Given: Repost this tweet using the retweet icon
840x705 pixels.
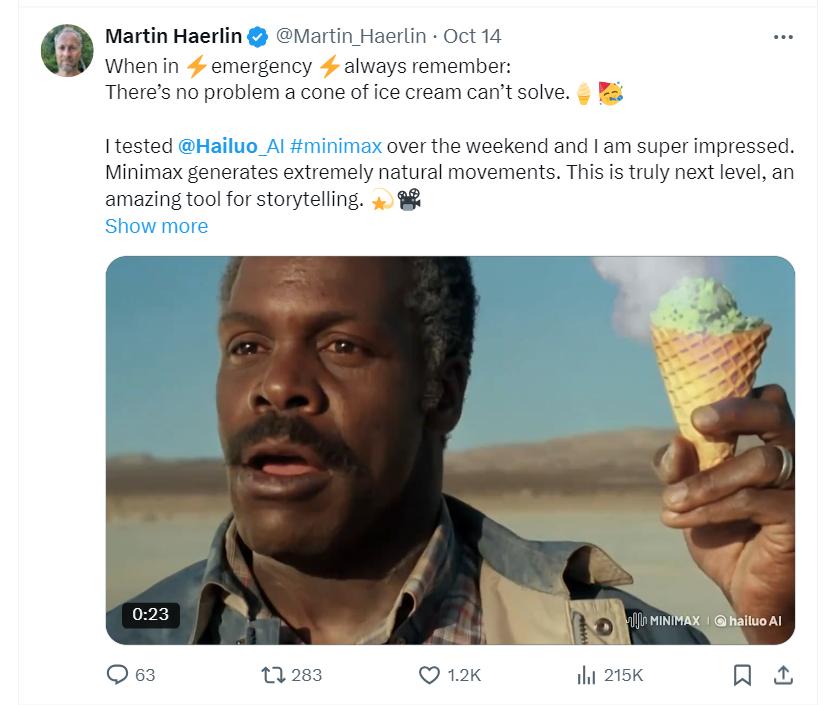Looking at the screenshot, I should tap(272, 675).
